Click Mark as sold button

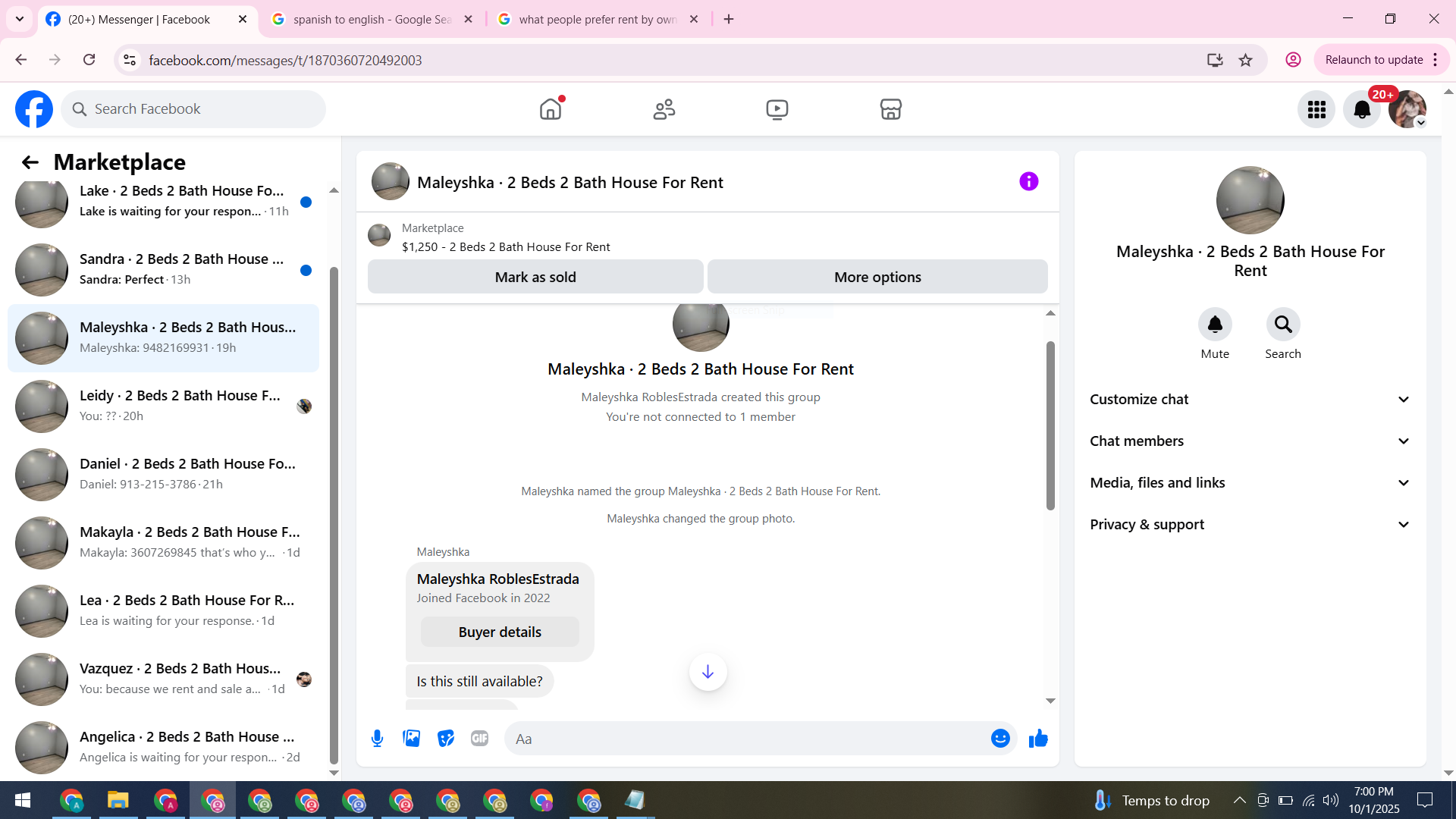tap(535, 277)
